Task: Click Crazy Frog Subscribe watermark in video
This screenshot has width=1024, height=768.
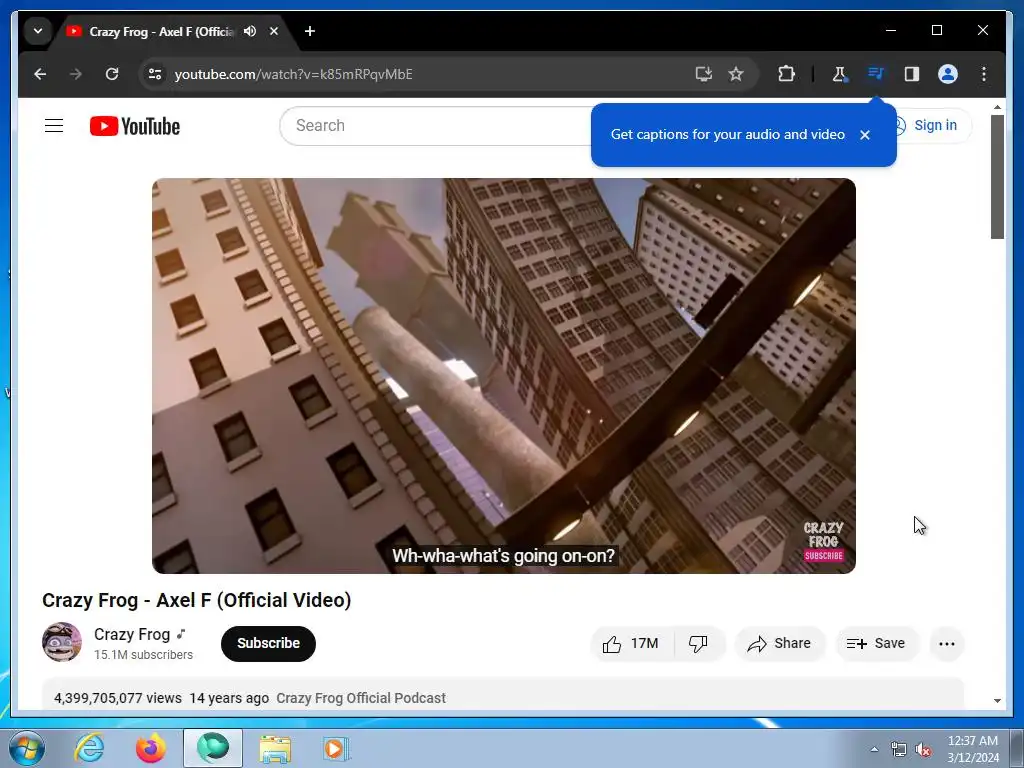Action: pyautogui.click(x=824, y=542)
